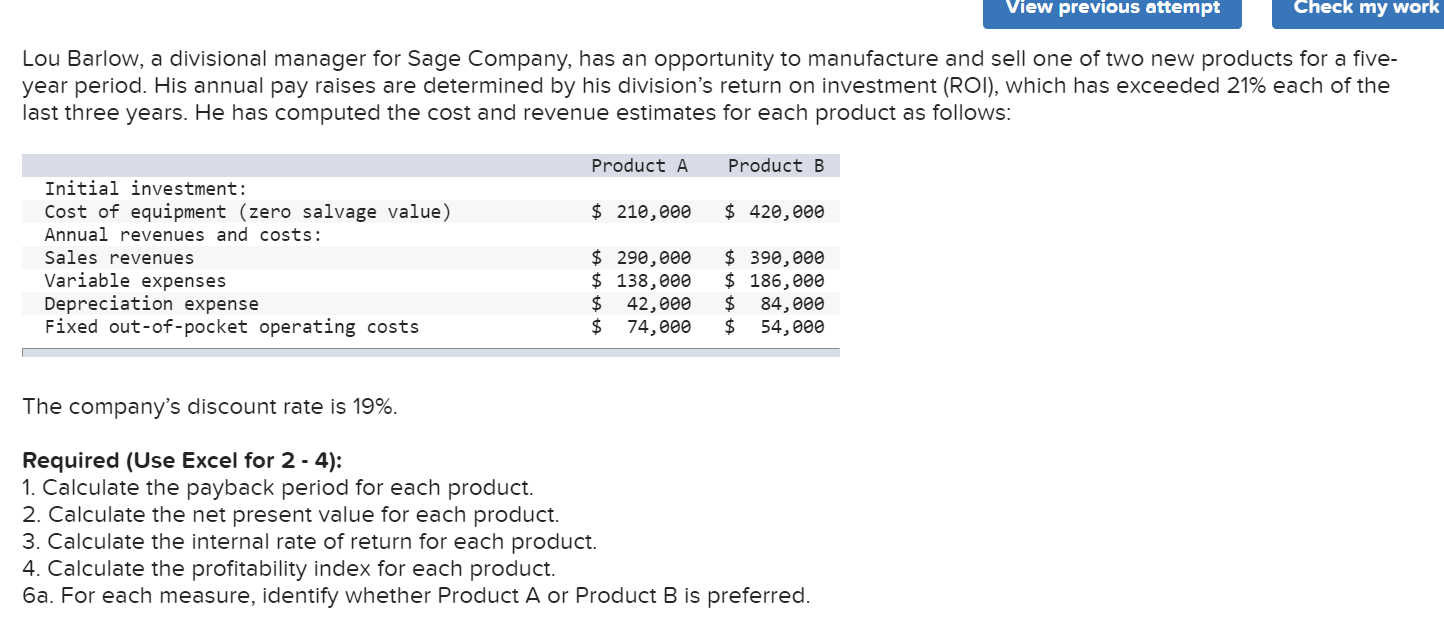Click Cost of equipment (zero salvage value) label
The height and width of the screenshot is (634, 1444).
click(248, 212)
